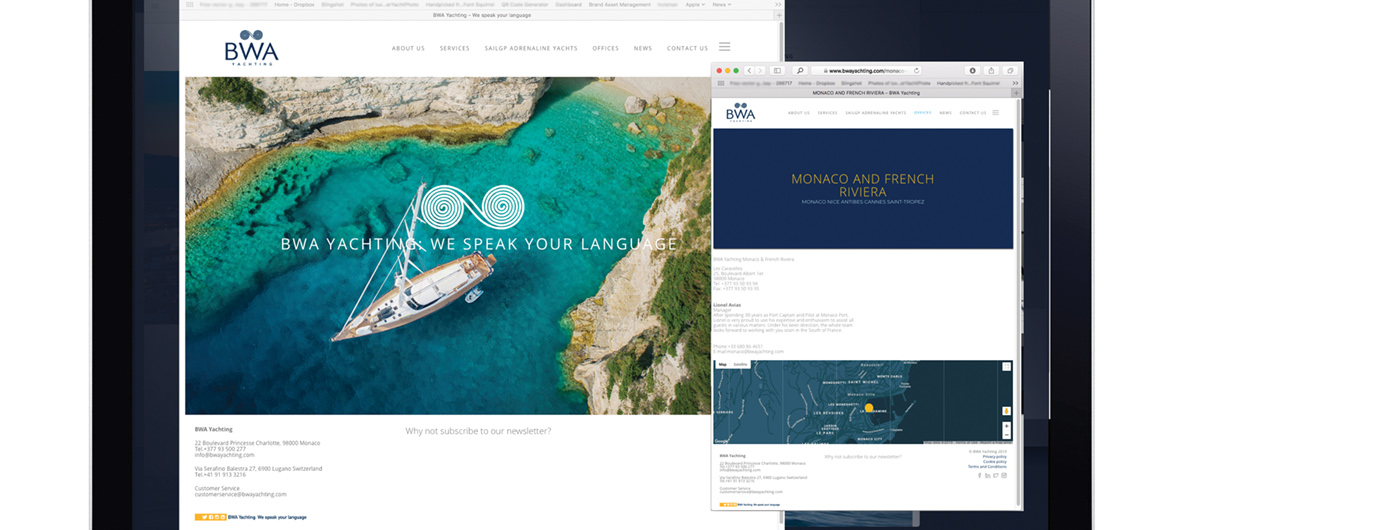Screen dimensions: 1400x530
Task: Reload page in front Safari window
Action: (916, 71)
